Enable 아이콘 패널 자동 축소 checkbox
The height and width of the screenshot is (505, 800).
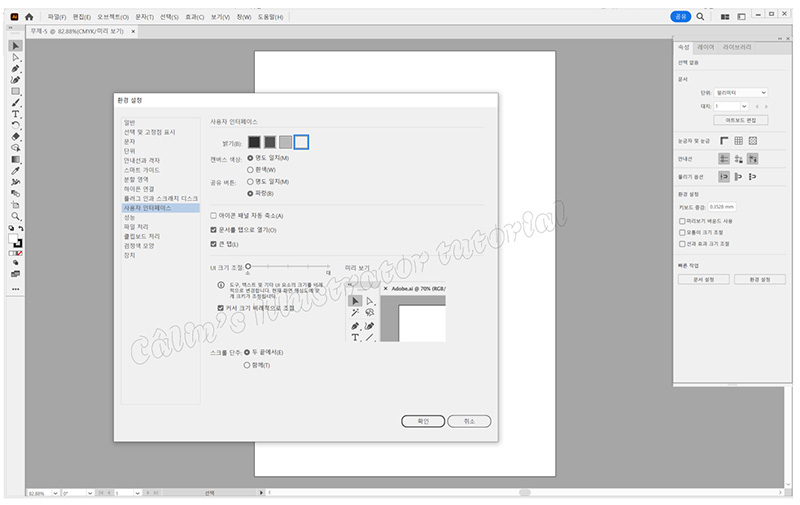click(213, 216)
